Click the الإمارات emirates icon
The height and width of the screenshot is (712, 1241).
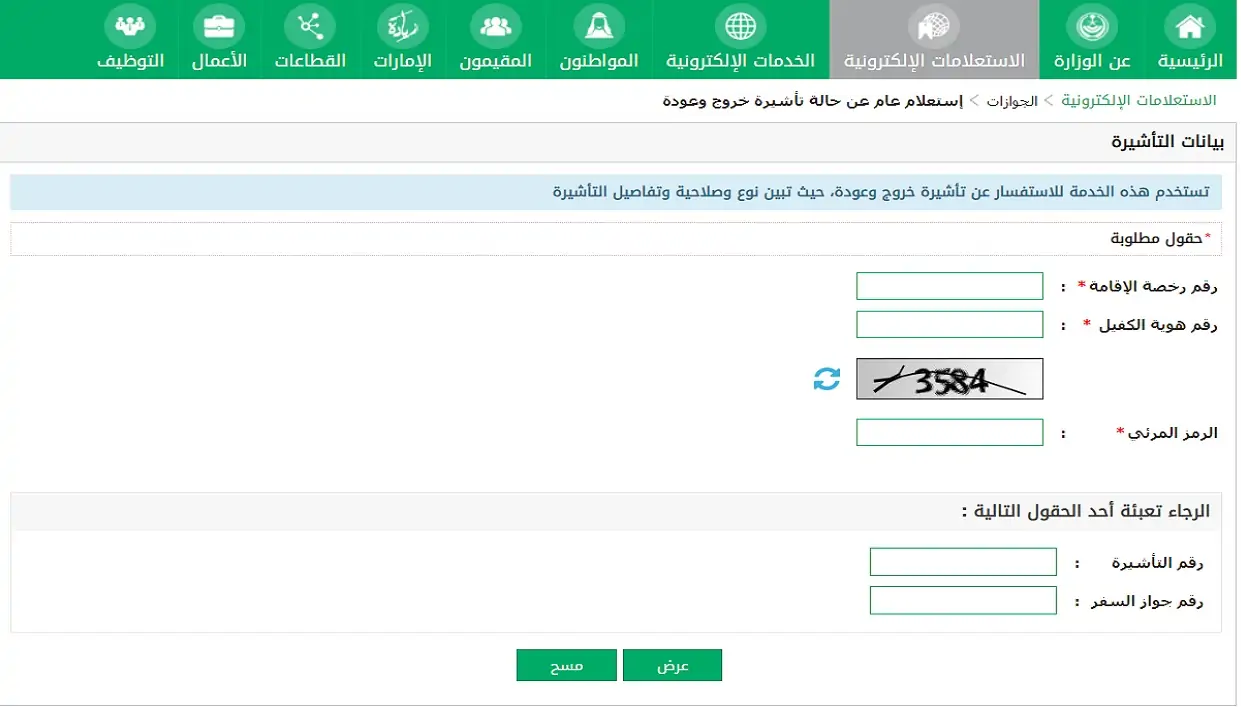tap(403, 26)
